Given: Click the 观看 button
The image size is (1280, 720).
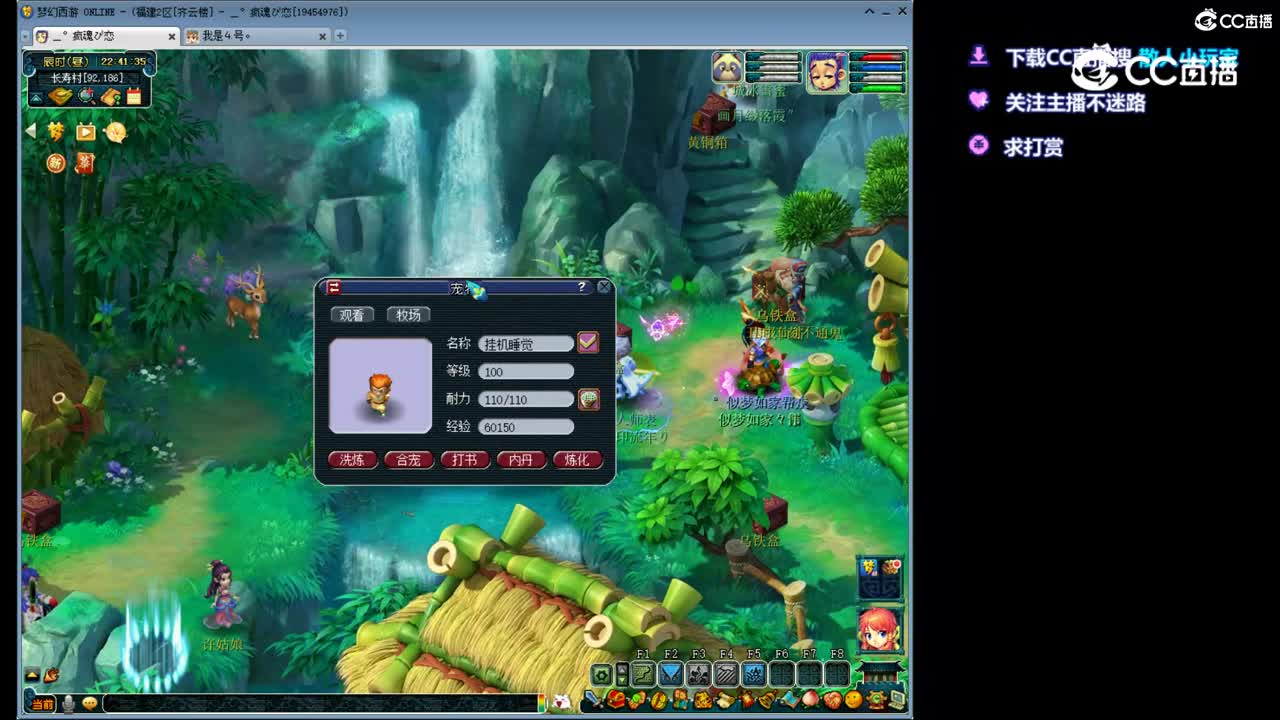Looking at the screenshot, I should pyautogui.click(x=351, y=315).
